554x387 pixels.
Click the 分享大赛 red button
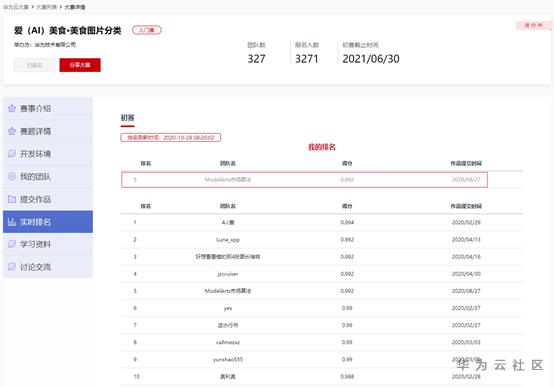(x=80, y=65)
